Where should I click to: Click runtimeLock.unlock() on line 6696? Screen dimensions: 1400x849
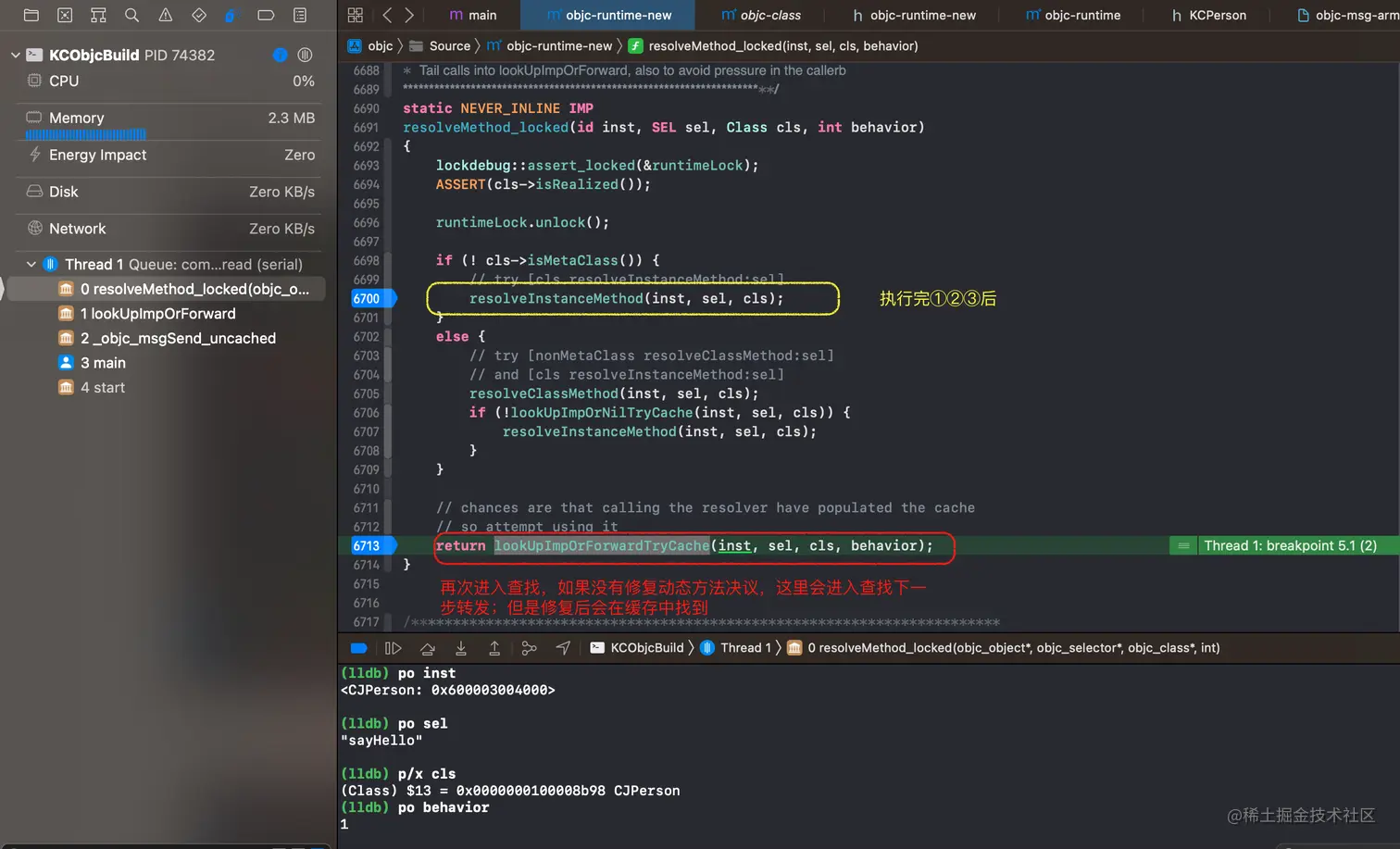pyautogui.click(x=522, y=222)
